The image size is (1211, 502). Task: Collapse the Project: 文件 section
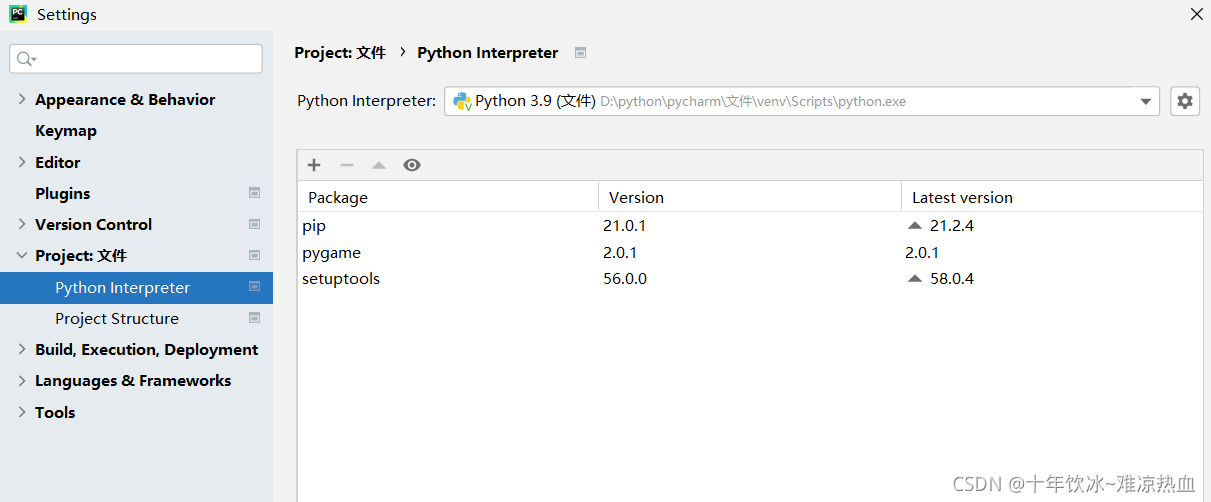(22, 255)
